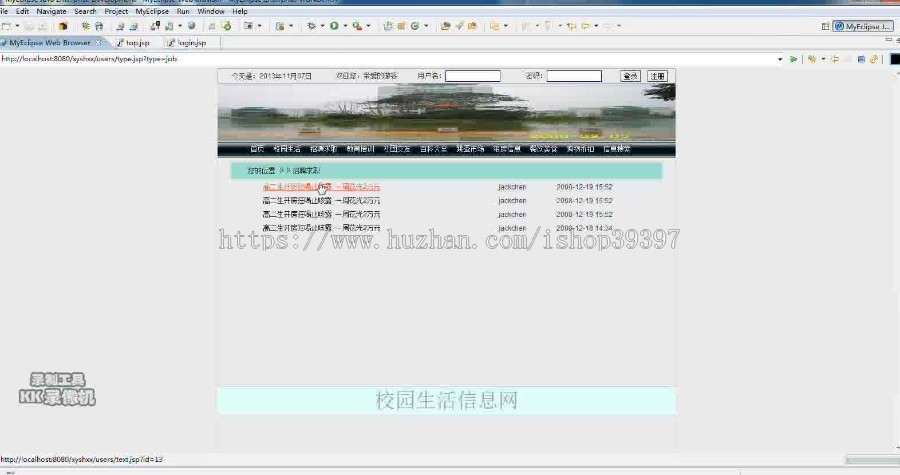Click the 首页 home nav link

coord(257,149)
